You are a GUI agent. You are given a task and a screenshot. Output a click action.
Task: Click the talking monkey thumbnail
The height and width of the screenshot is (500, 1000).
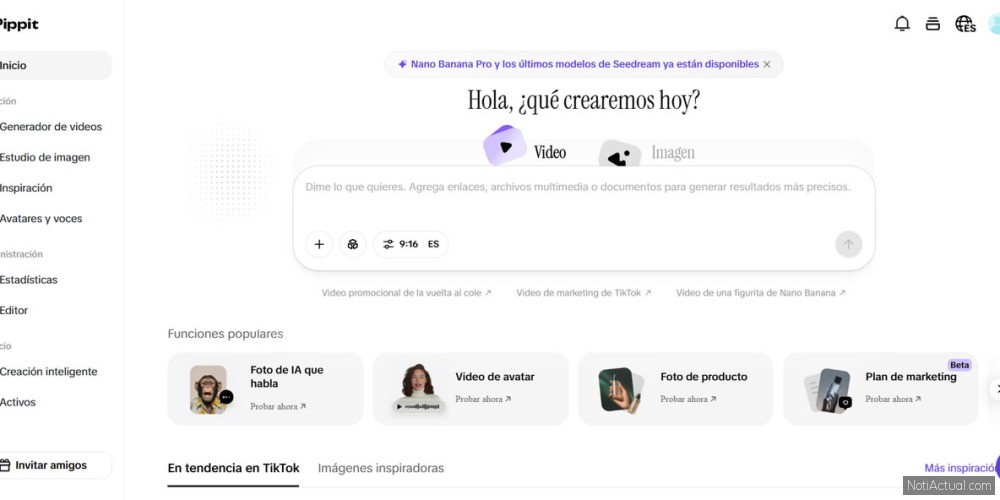pos(210,389)
